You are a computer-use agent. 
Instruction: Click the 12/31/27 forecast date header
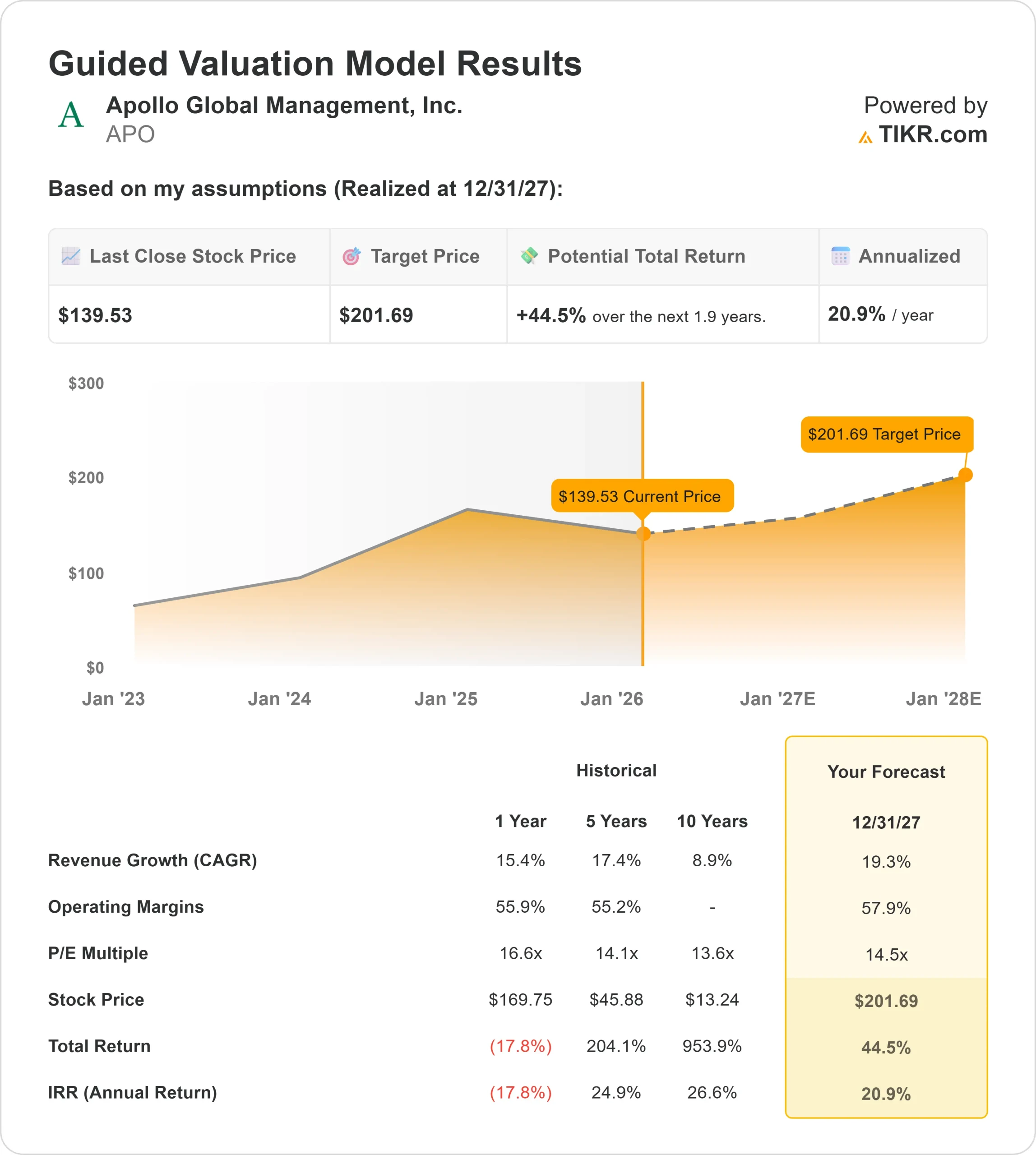pos(886,822)
